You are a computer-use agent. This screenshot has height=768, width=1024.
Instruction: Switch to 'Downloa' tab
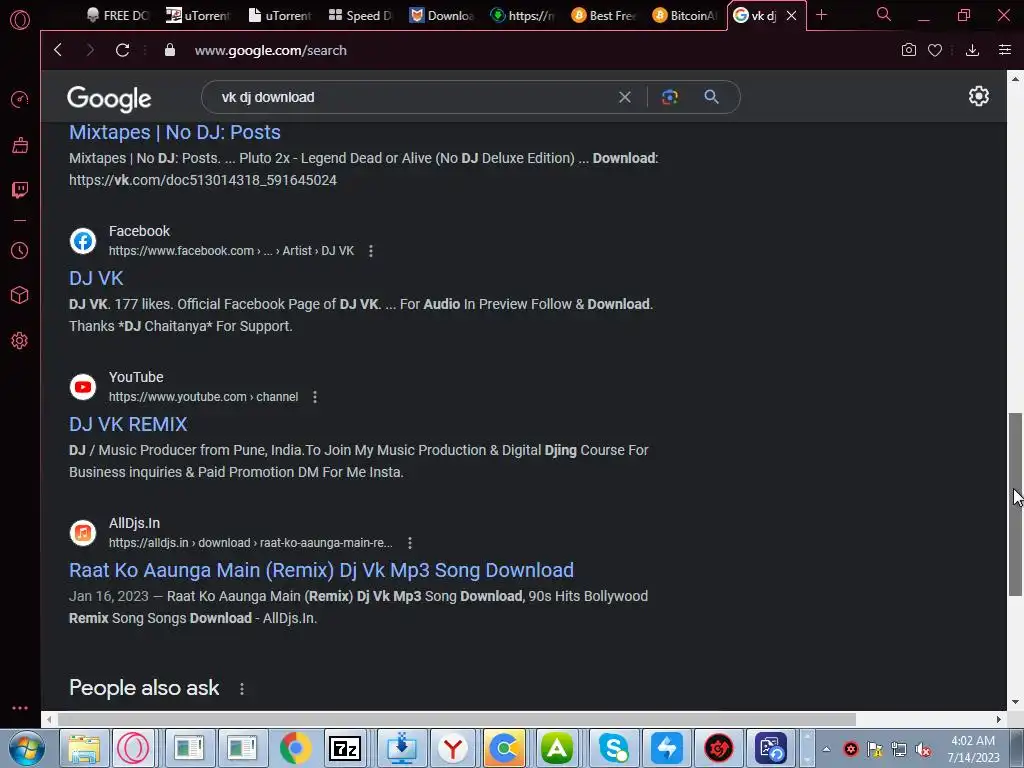(x=442, y=15)
